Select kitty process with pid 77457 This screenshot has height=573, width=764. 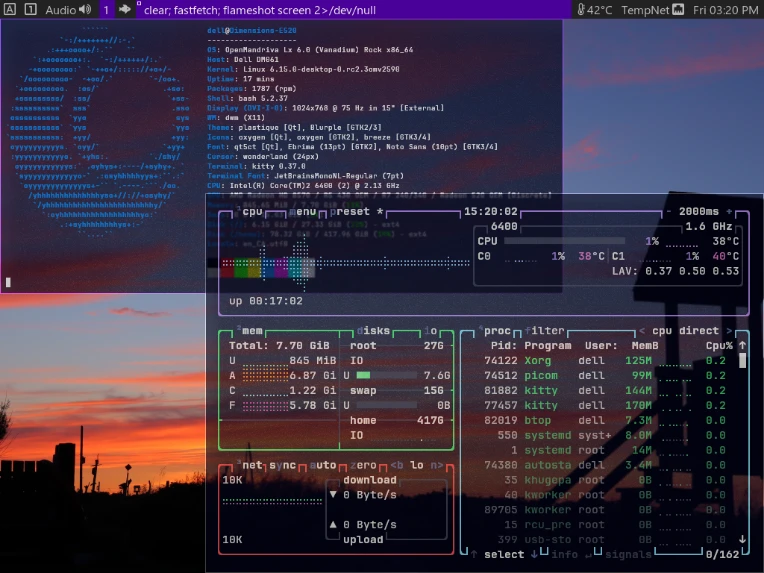pos(605,405)
